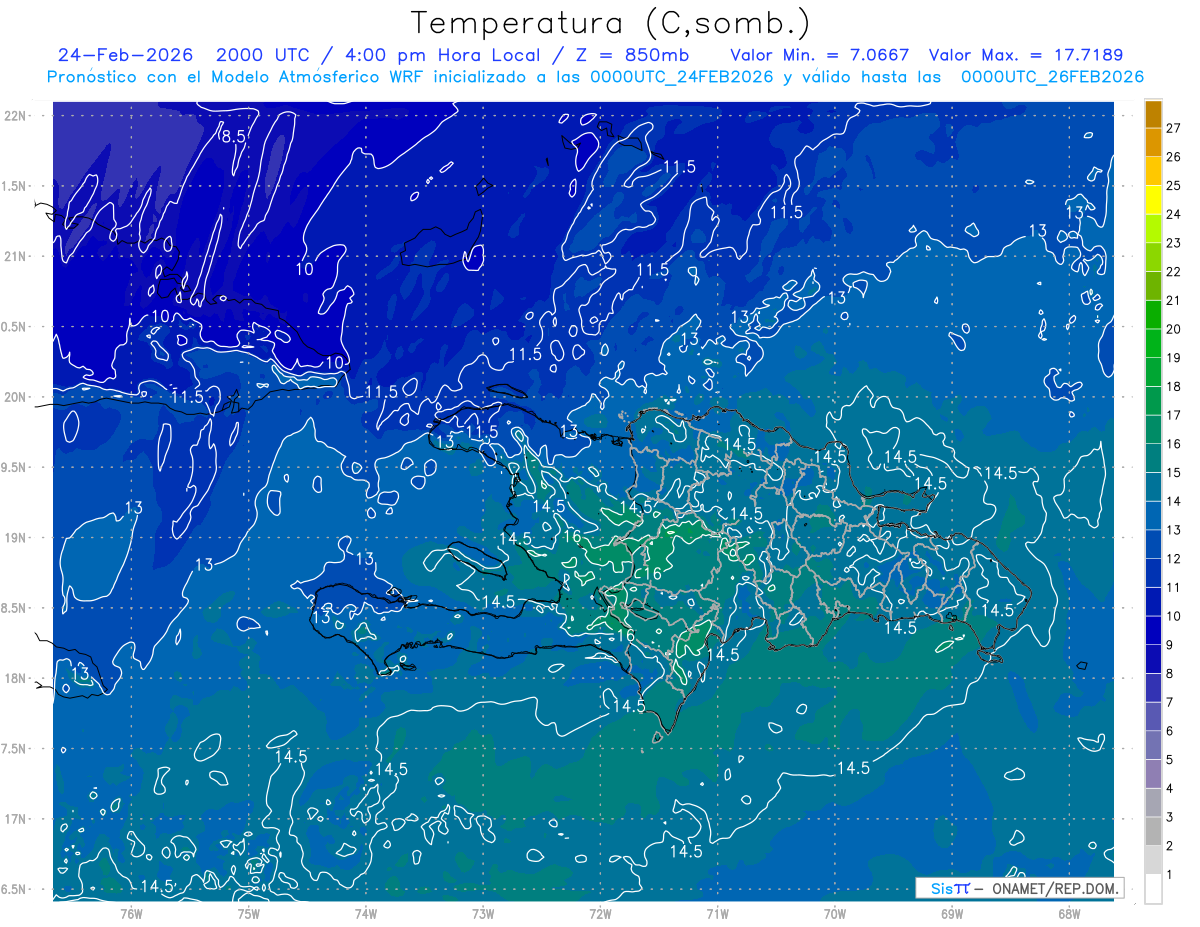Click the '22' value on the color scale
The width and height of the screenshot is (1200, 927).
tap(1174, 271)
